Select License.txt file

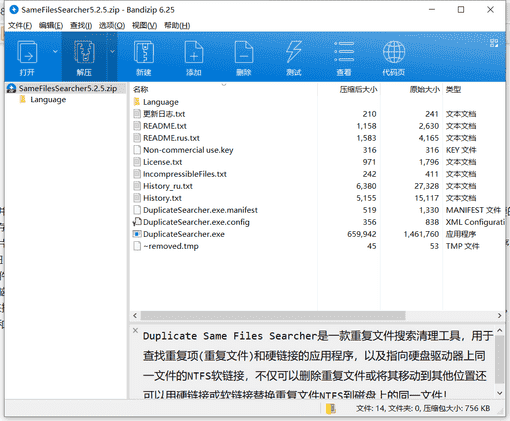pos(162,162)
